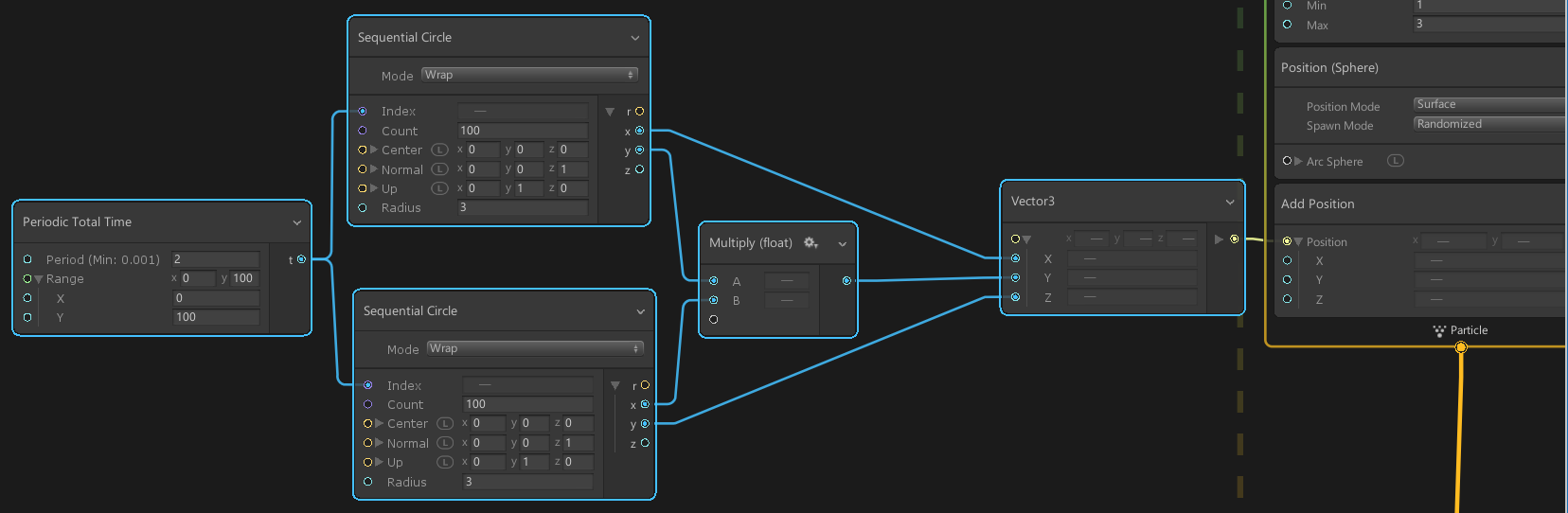Collapse the Position foldout in Add Position
Image resolution: width=1568 pixels, height=513 pixels.
click(1298, 242)
